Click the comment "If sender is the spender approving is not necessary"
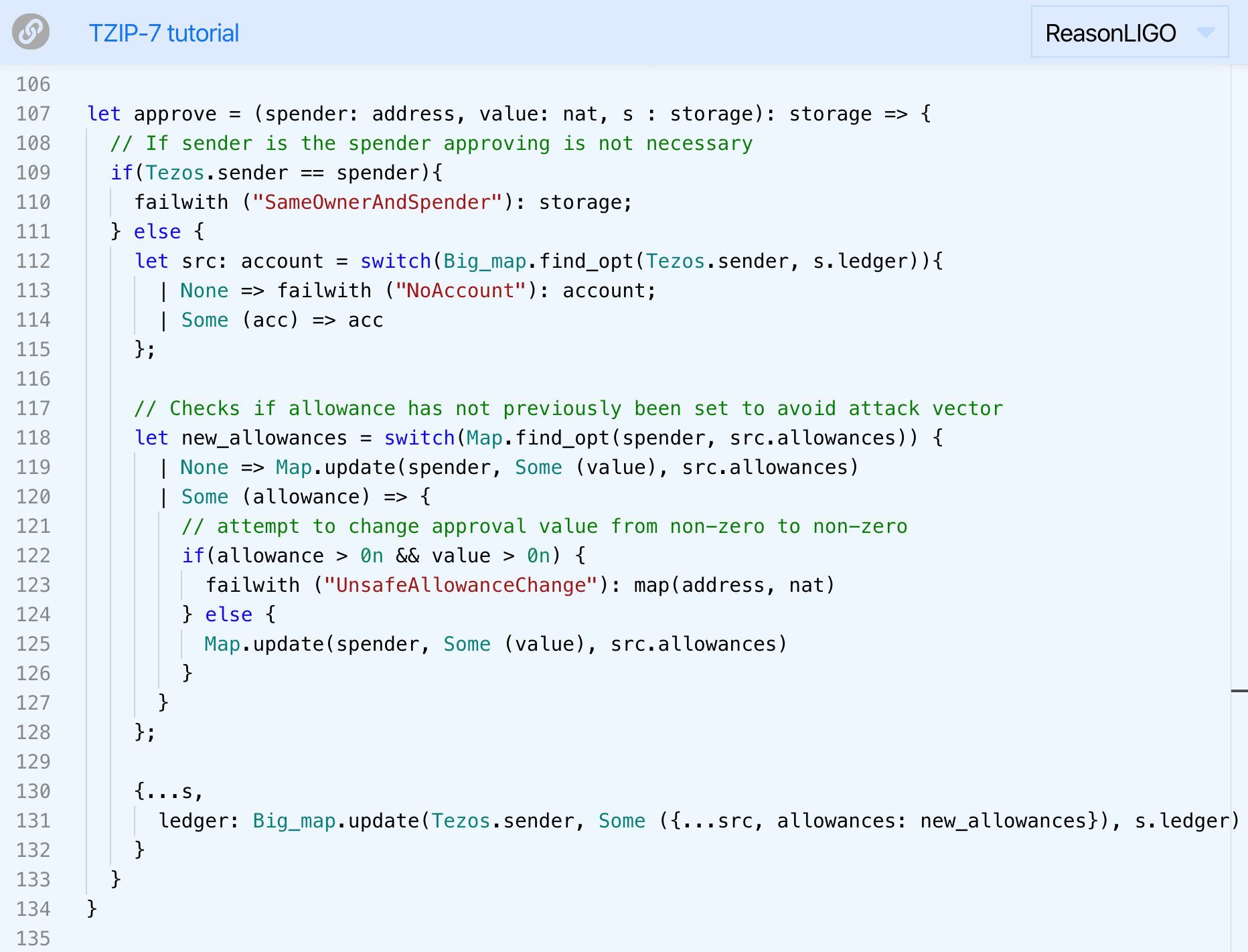Screen dimensions: 1248x952 click(432, 143)
